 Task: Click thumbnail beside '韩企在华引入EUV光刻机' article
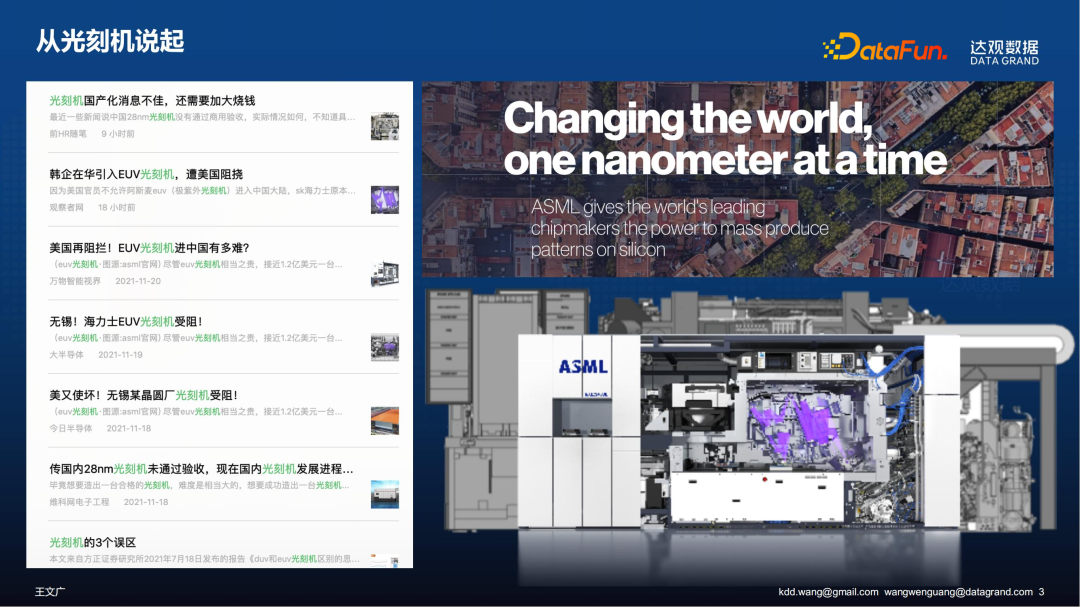click(x=384, y=200)
